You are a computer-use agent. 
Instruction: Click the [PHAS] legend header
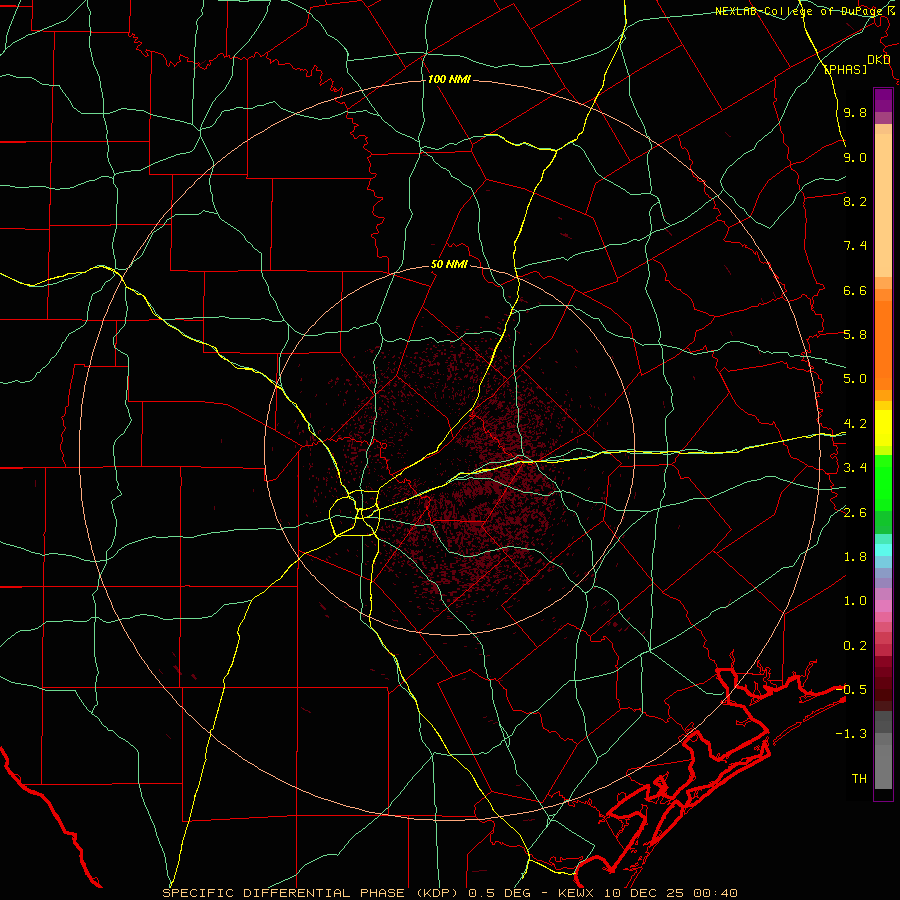tap(845, 70)
